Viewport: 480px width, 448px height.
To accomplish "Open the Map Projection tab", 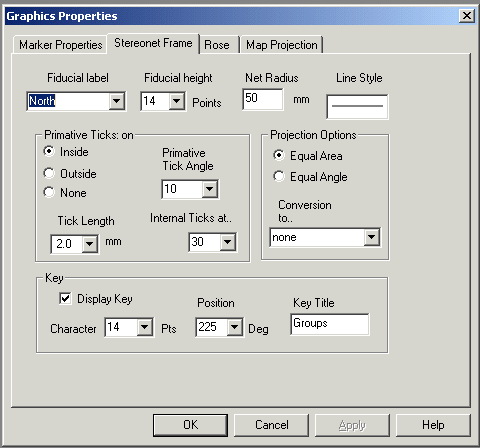I will pos(282,45).
